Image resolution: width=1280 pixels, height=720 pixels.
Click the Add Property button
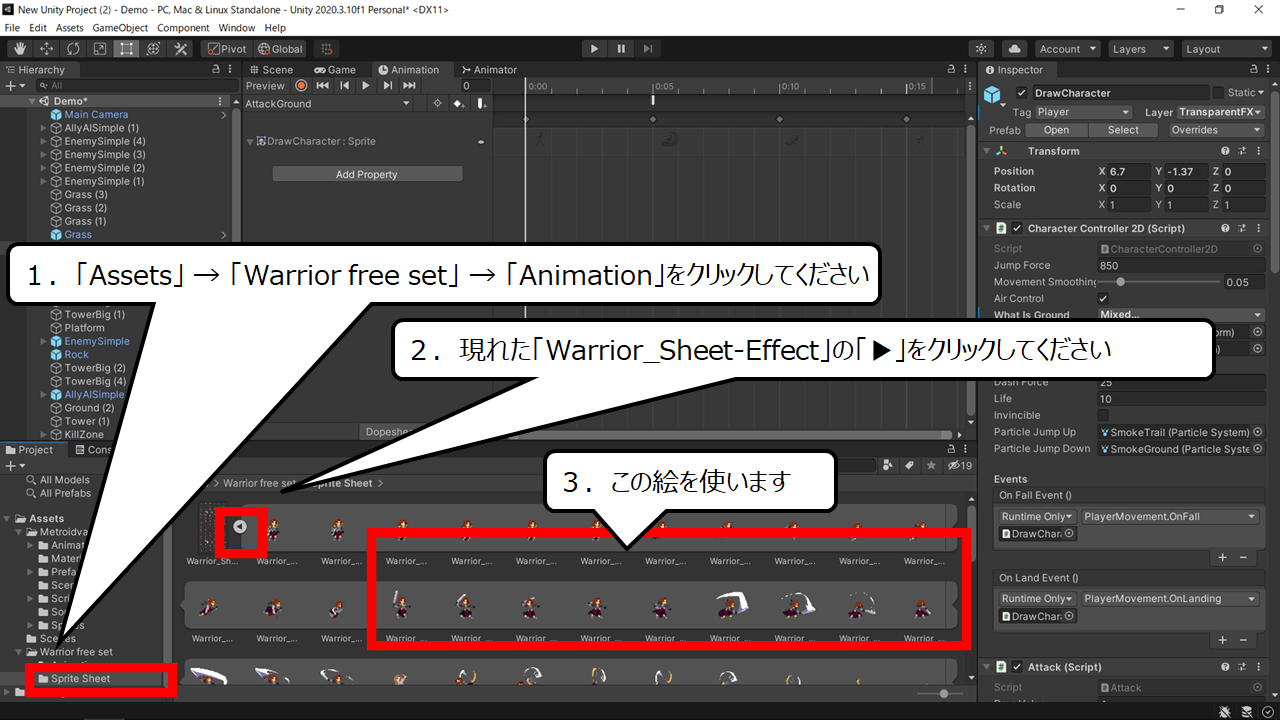point(367,174)
